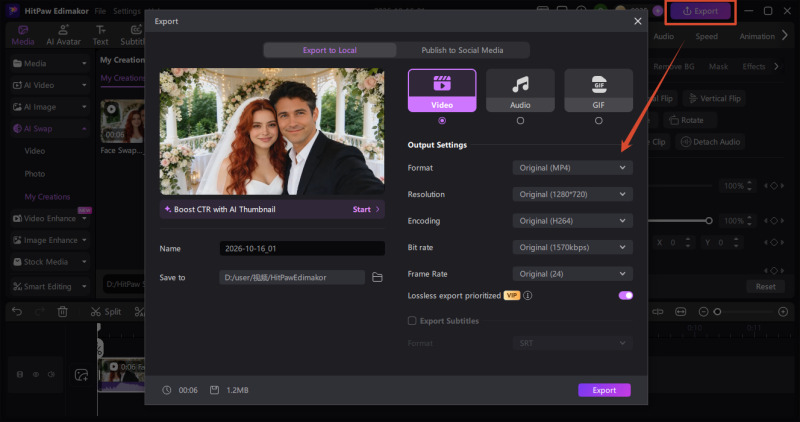Expand the Stock Media sidebar section
800x422 pixels.
(x=49, y=262)
